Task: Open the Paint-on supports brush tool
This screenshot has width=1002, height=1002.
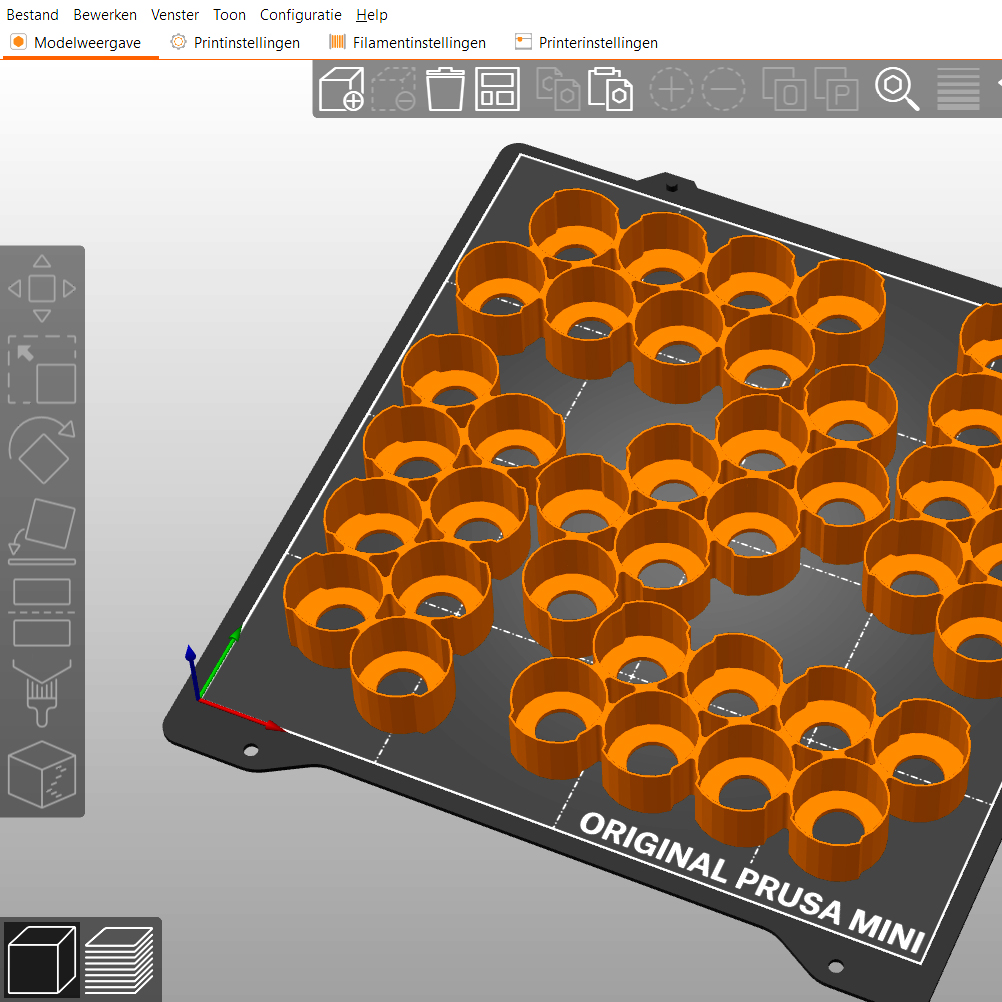Action: pos(42,692)
